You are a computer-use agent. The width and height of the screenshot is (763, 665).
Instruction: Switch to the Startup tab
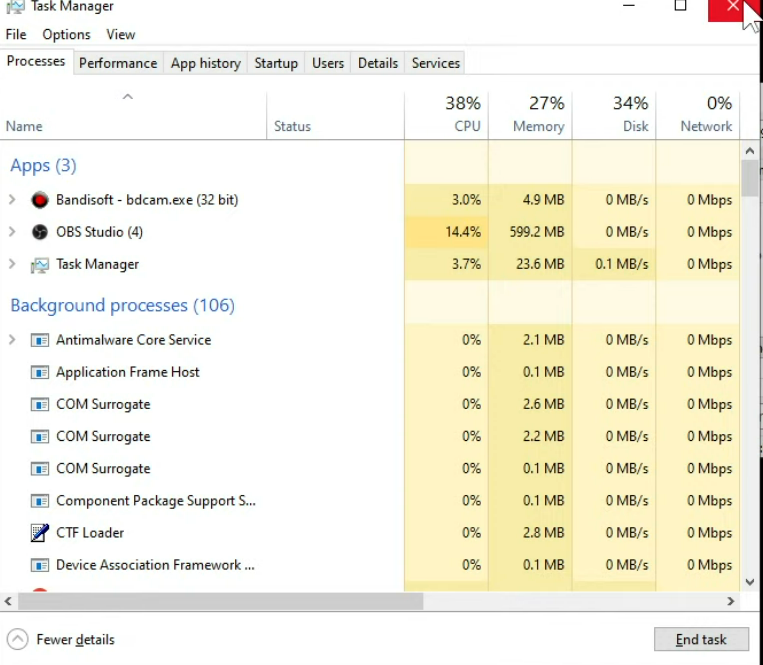coord(276,63)
